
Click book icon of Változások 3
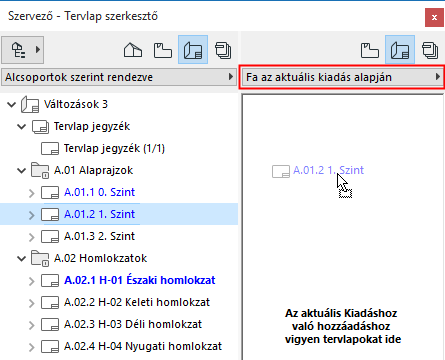pyautogui.click(x=30, y=105)
